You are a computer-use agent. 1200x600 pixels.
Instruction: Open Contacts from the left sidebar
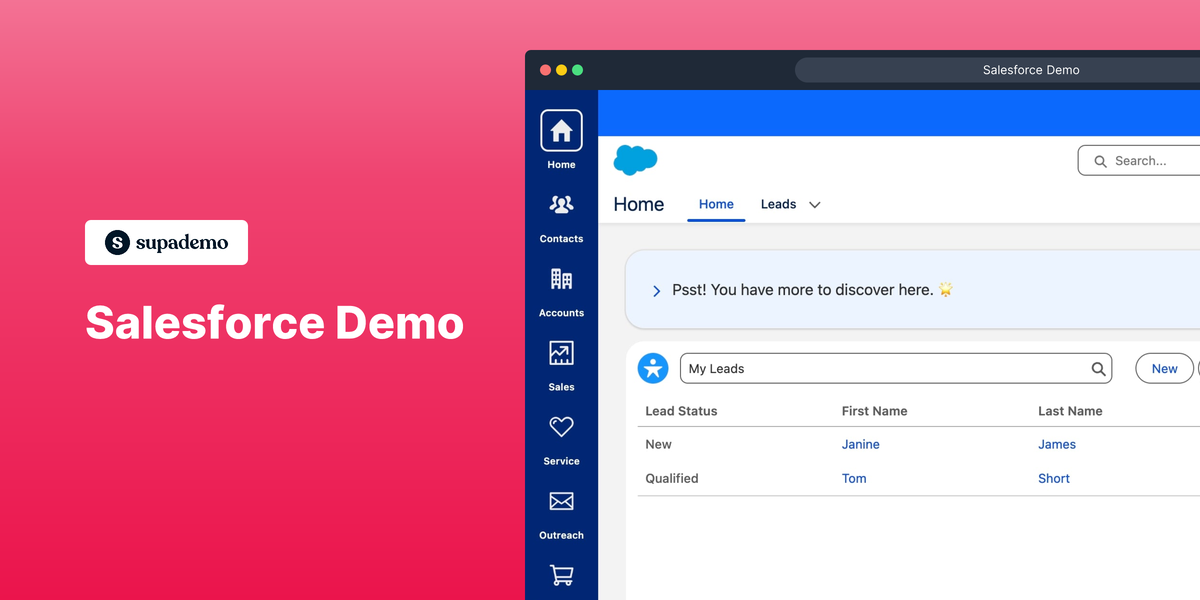(x=561, y=206)
